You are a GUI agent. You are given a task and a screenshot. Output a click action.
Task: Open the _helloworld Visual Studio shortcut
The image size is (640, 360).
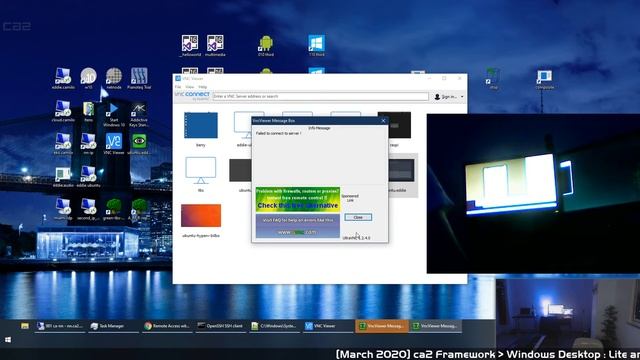[x=190, y=45]
